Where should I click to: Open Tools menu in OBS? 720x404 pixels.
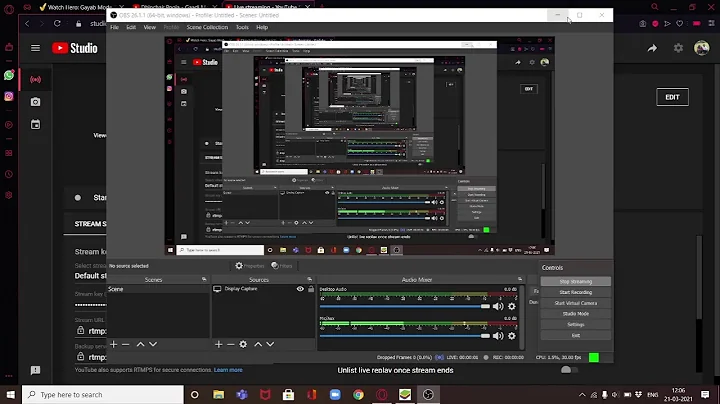click(242, 28)
